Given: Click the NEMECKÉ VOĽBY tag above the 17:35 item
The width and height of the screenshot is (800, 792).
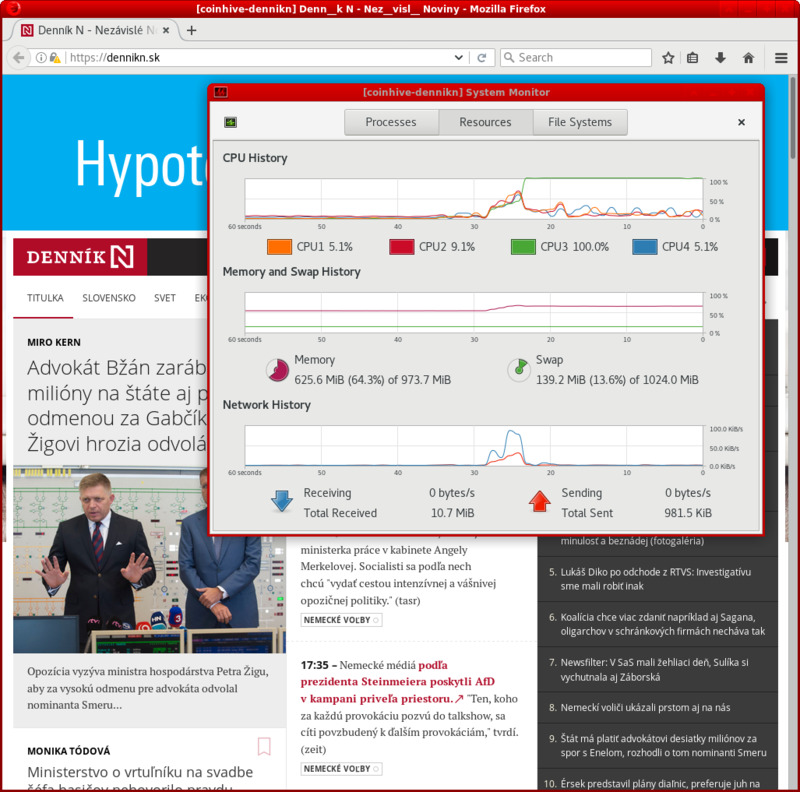Looking at the screenshot, I should coord(341,620).
